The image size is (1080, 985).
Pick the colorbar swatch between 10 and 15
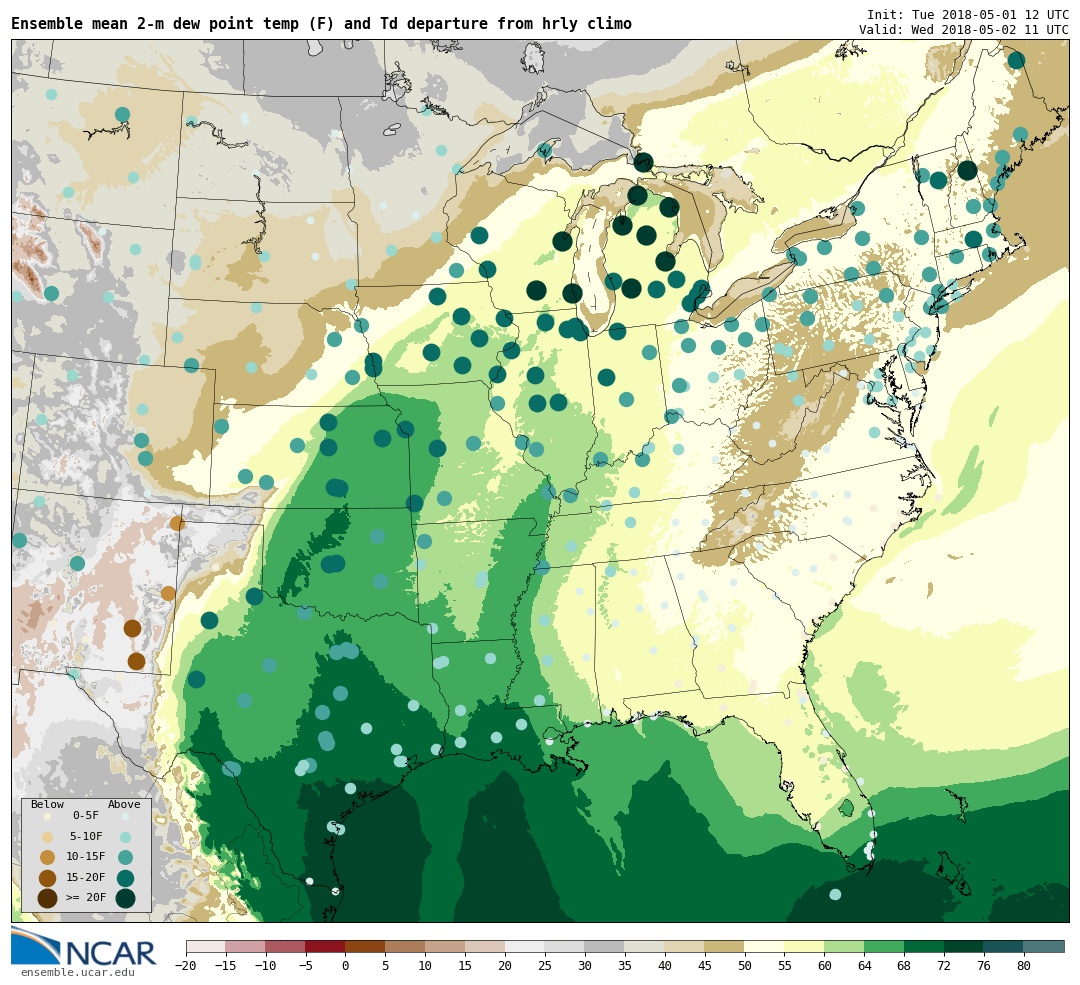(x=445, y=946)
